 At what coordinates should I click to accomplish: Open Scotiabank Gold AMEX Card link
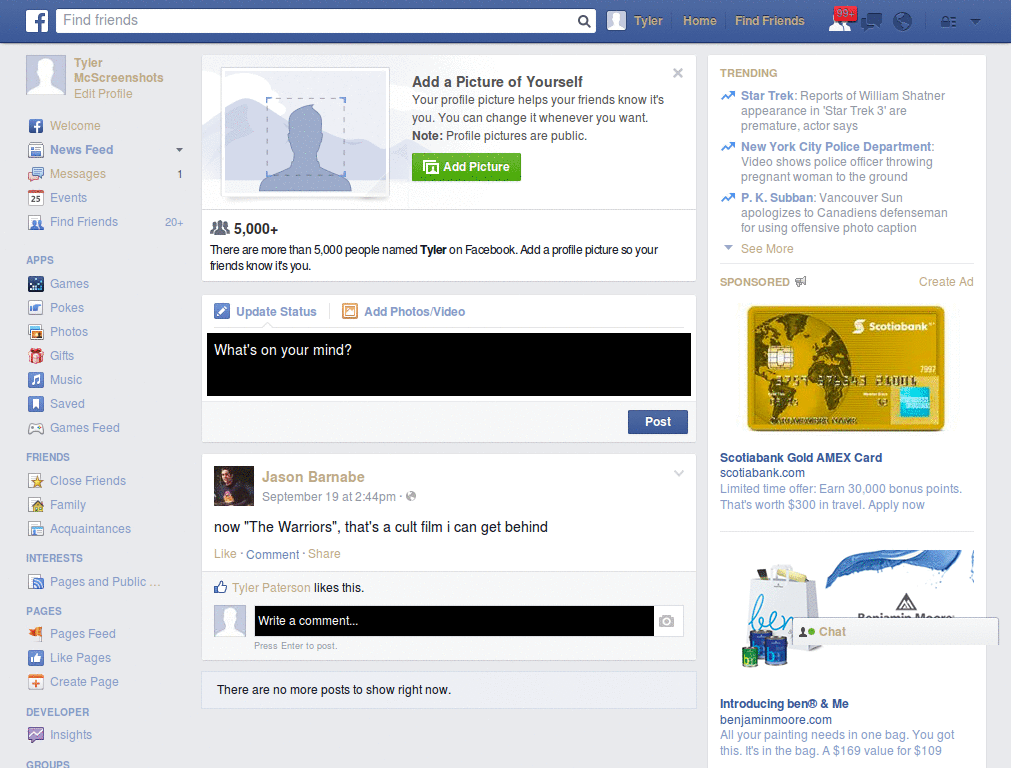click(x=801, y=458)
